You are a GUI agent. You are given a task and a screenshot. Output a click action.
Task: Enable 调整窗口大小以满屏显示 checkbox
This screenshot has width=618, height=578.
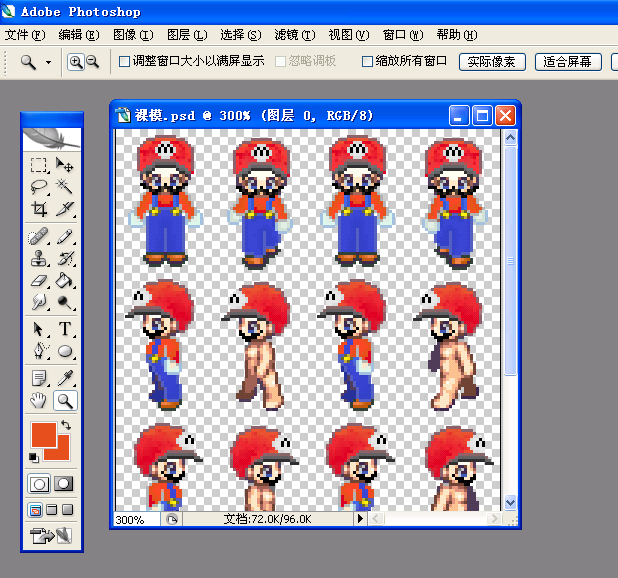click(125, 61)
